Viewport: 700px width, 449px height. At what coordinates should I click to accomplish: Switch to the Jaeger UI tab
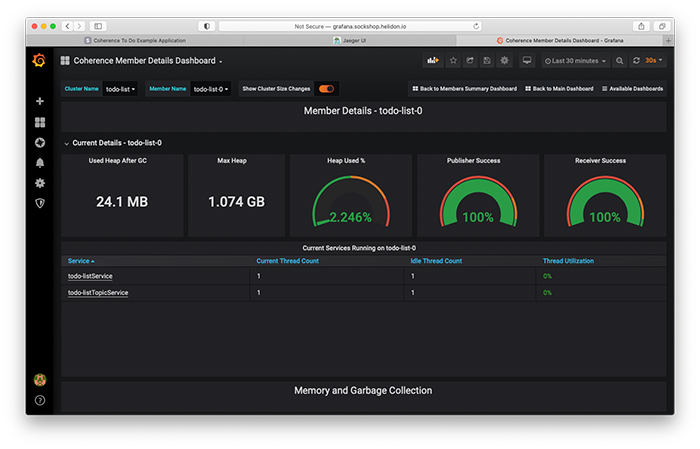tap(350, 41)
